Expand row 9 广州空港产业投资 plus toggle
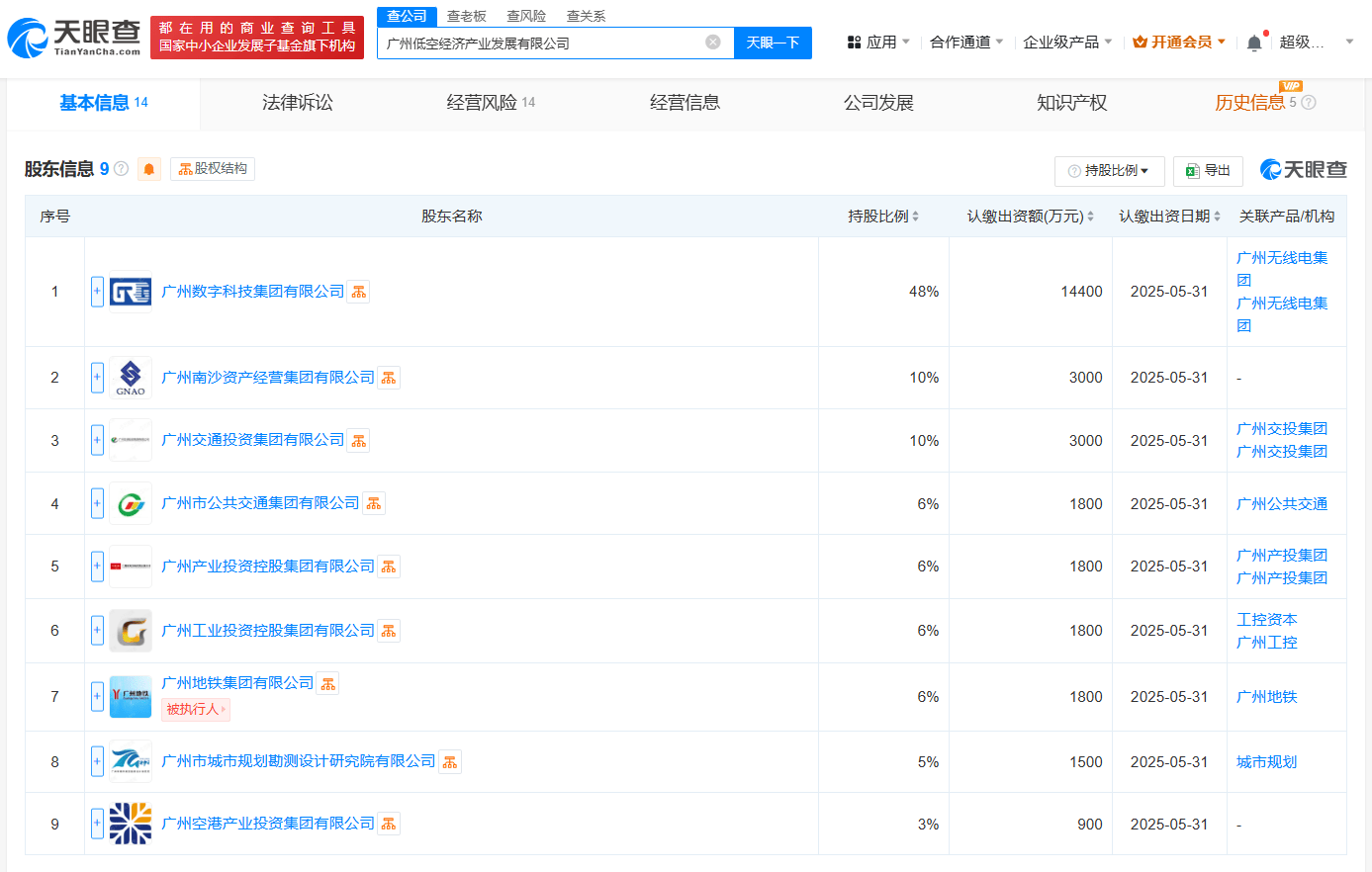This screenshot has height=872, width=1372. [97, 824]
